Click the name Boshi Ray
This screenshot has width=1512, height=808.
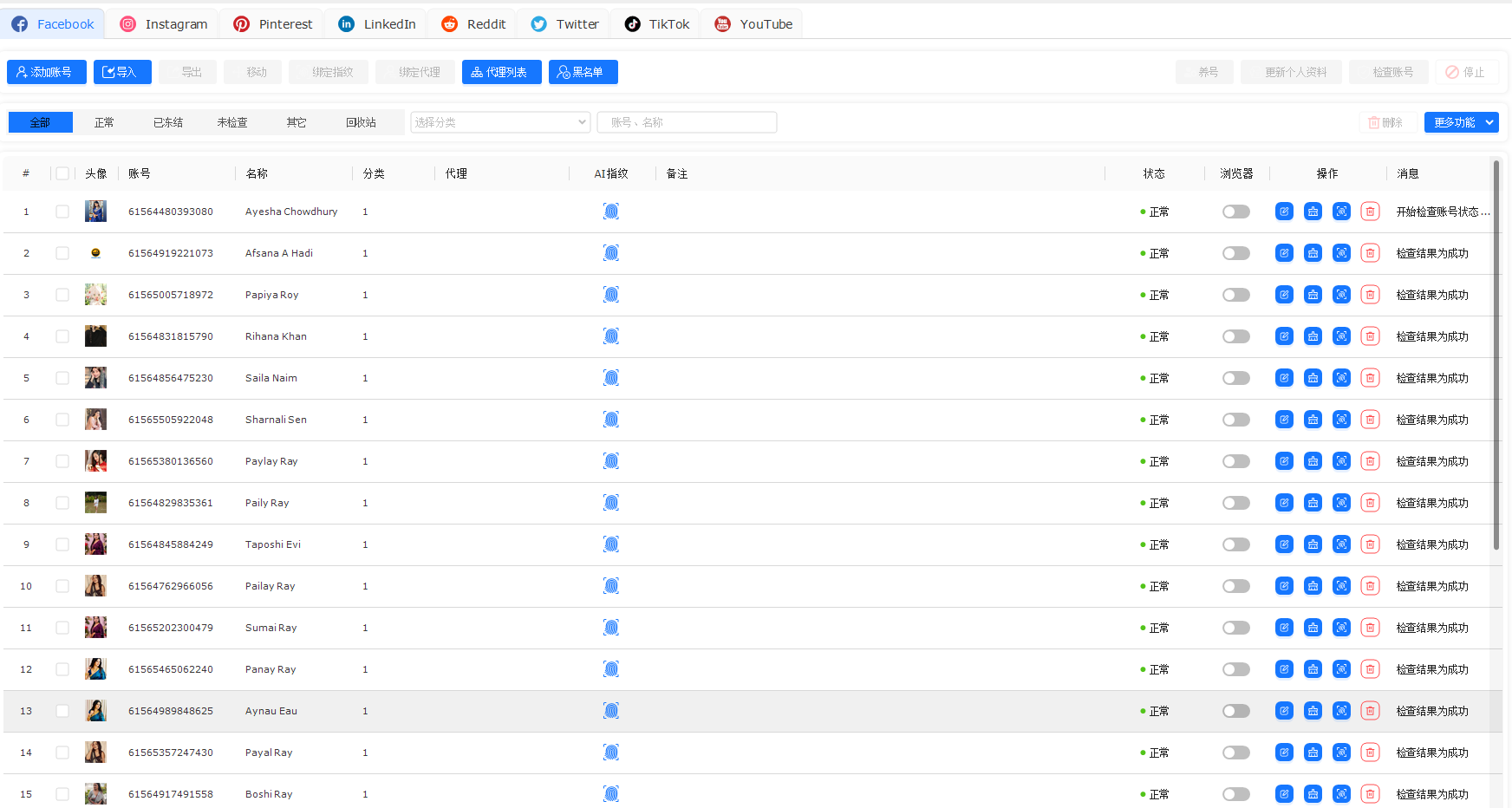269,794
